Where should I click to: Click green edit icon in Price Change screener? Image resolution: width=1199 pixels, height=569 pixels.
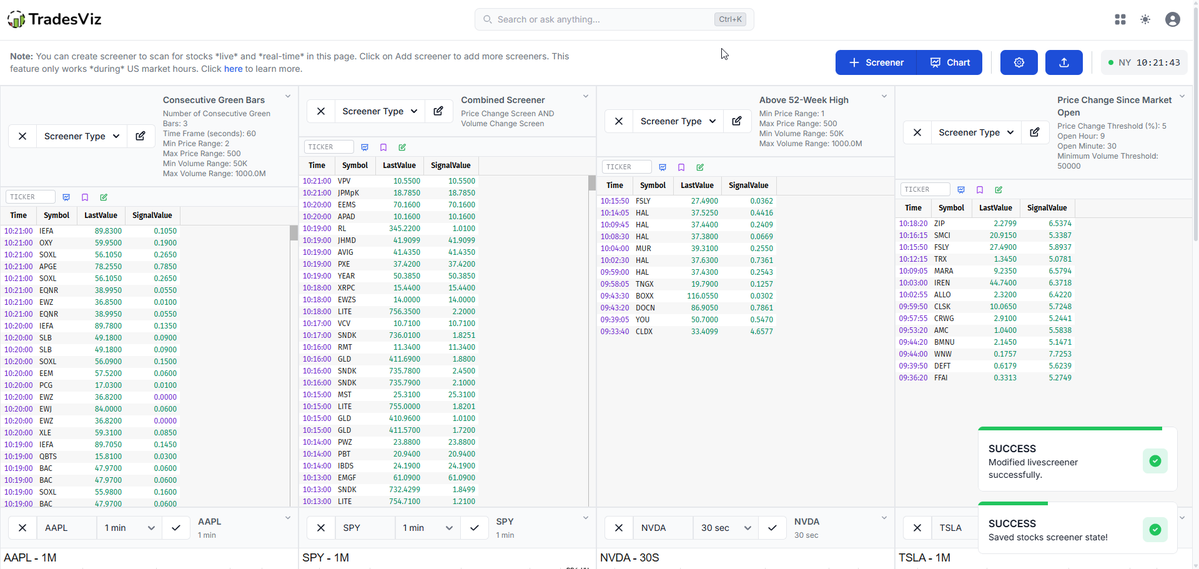click(x=998, y=190)
